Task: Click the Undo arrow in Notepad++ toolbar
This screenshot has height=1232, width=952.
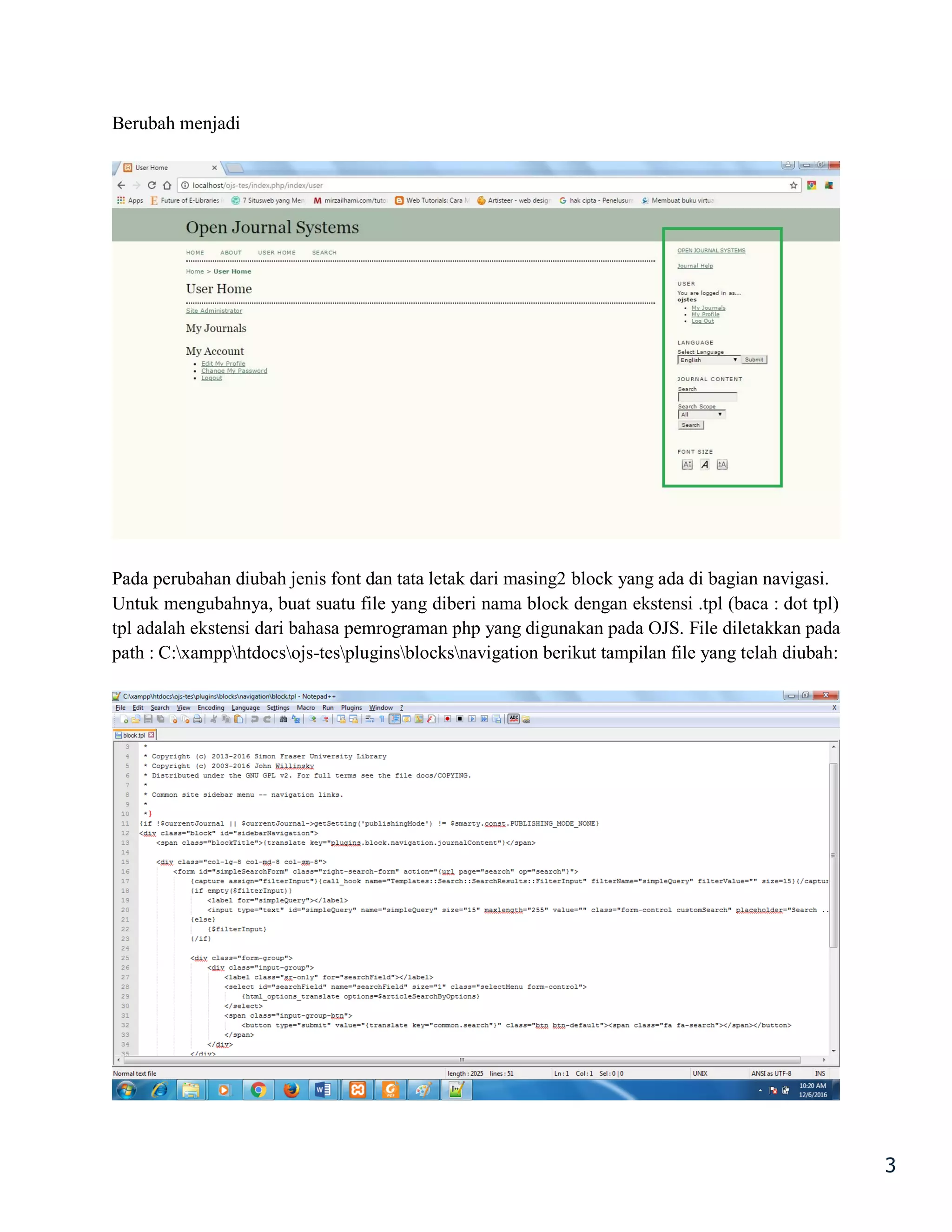Action: [254, 719]
